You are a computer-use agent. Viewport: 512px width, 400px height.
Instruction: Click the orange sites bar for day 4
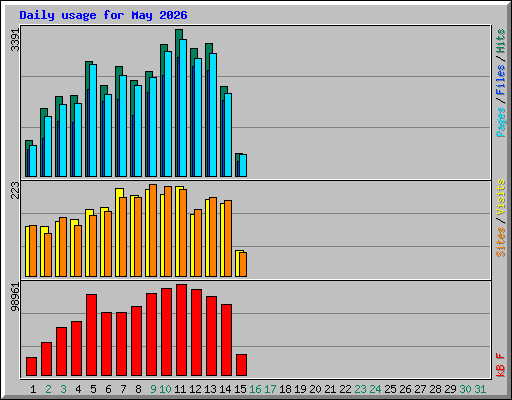[78, 251]
